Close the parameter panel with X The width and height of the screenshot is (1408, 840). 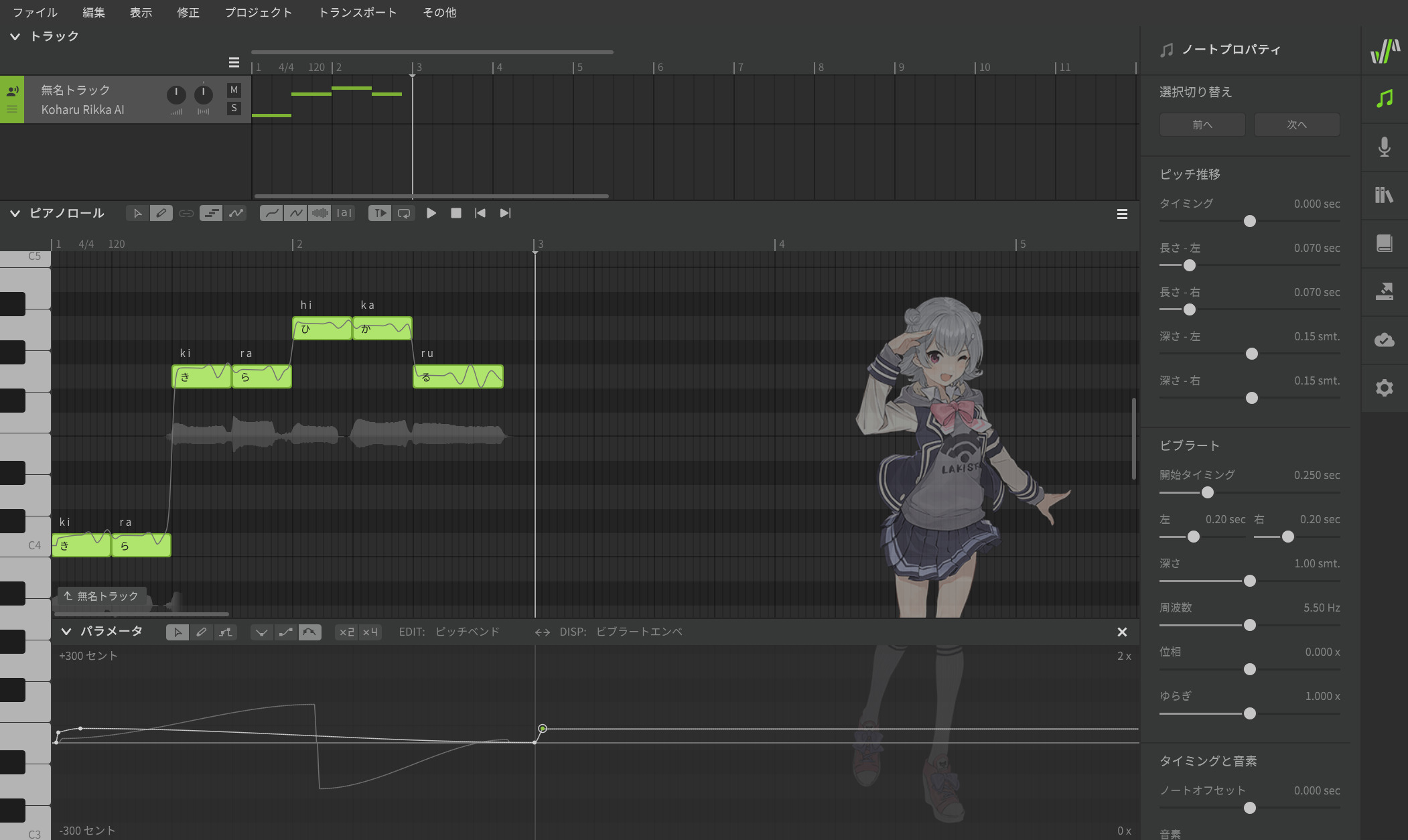[1122, 632]
